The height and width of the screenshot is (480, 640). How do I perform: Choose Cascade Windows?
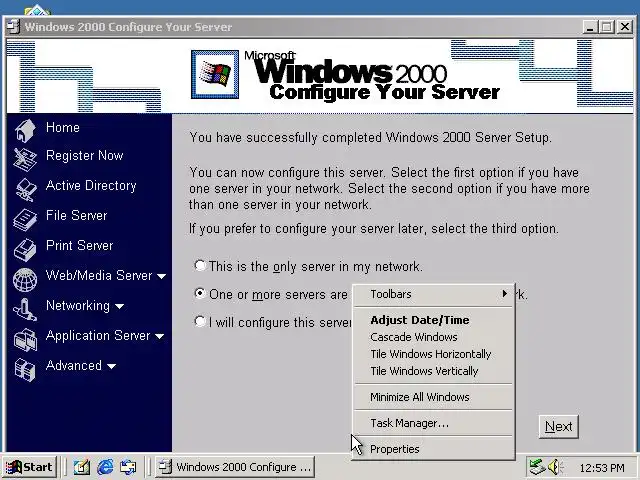[433, 337]
